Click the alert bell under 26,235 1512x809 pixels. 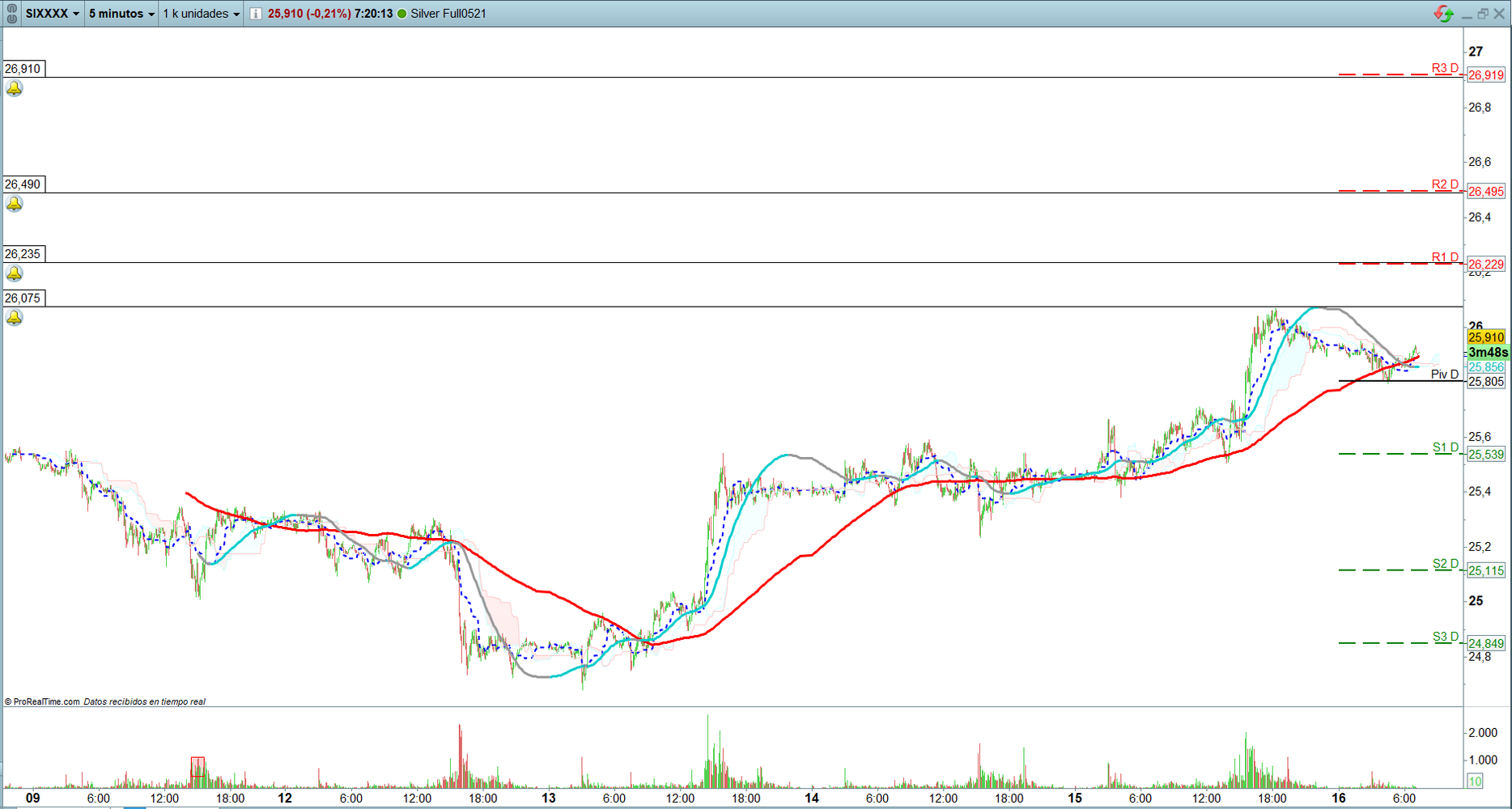coord(15,273)
